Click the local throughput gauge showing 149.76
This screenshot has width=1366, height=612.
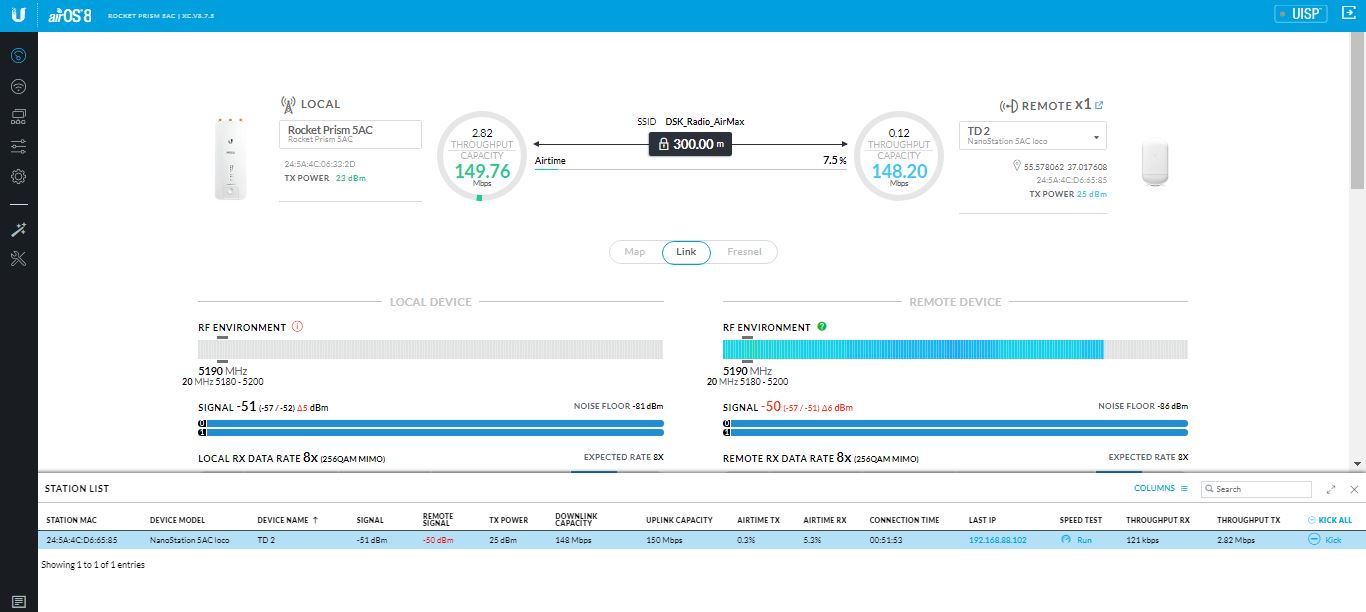[x=482, y=156]
